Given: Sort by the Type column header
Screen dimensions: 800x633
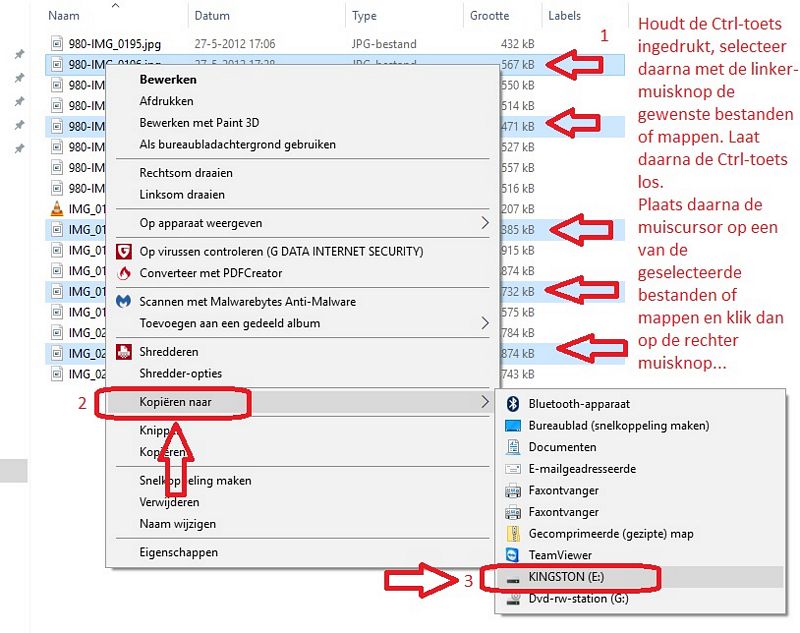Looking at the screenshot, I should pos(364,16).
